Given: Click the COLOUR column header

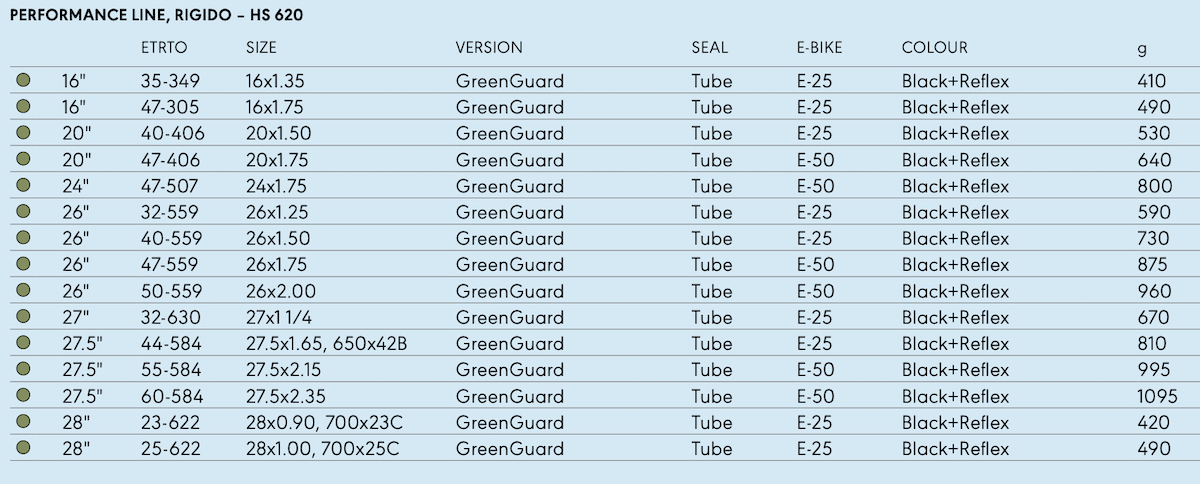Looking at the screenshot, I should tap(935, 48).
